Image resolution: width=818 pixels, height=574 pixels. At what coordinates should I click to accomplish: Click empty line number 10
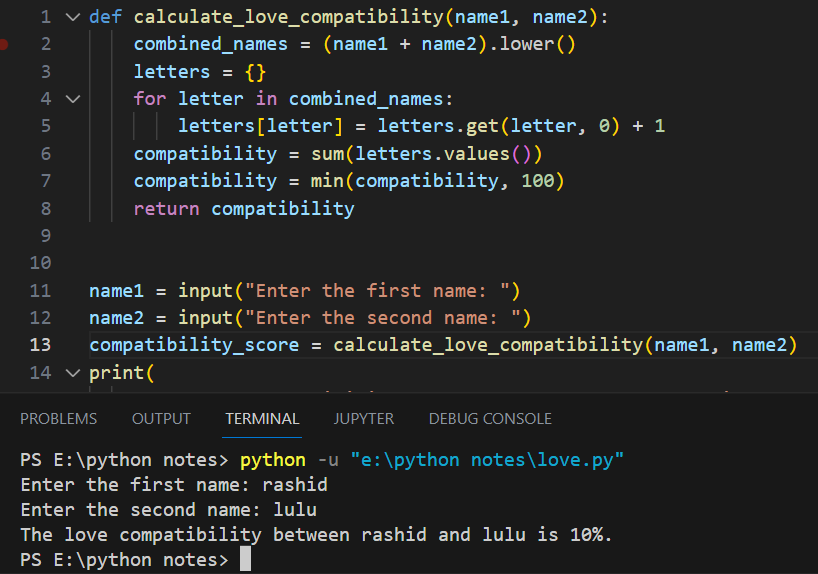tap(41, 262)
